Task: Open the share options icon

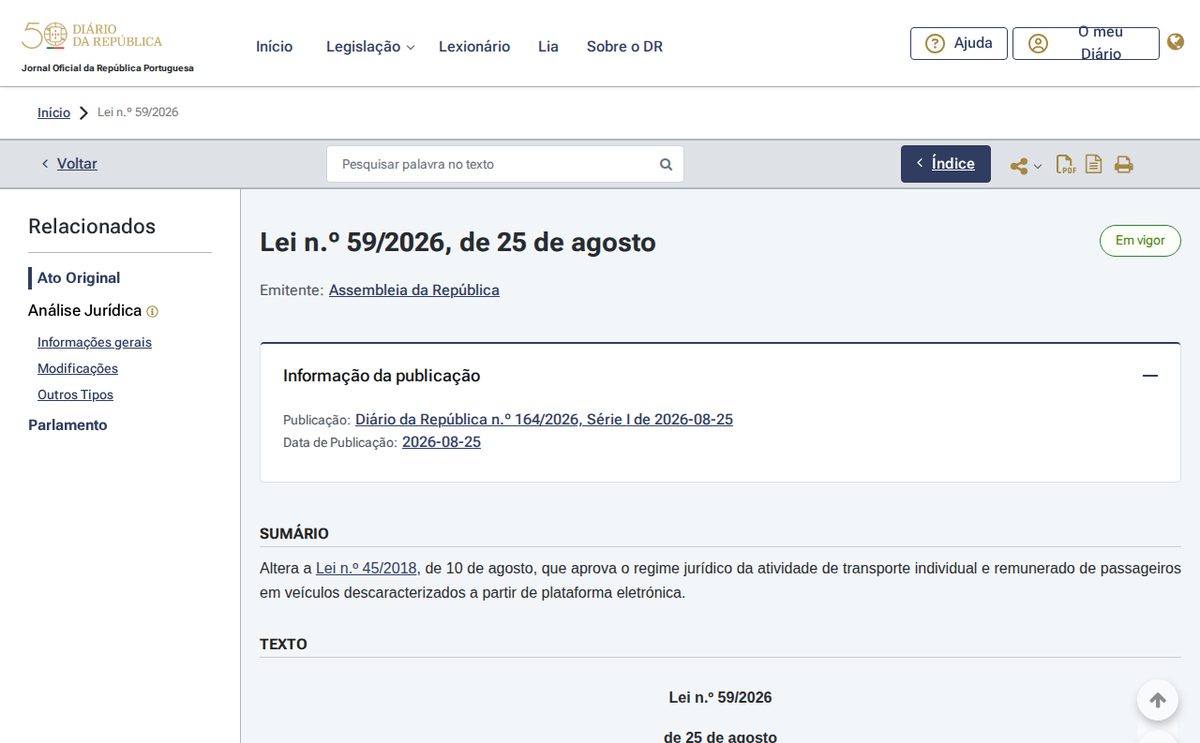Action: click(1020, 165)
